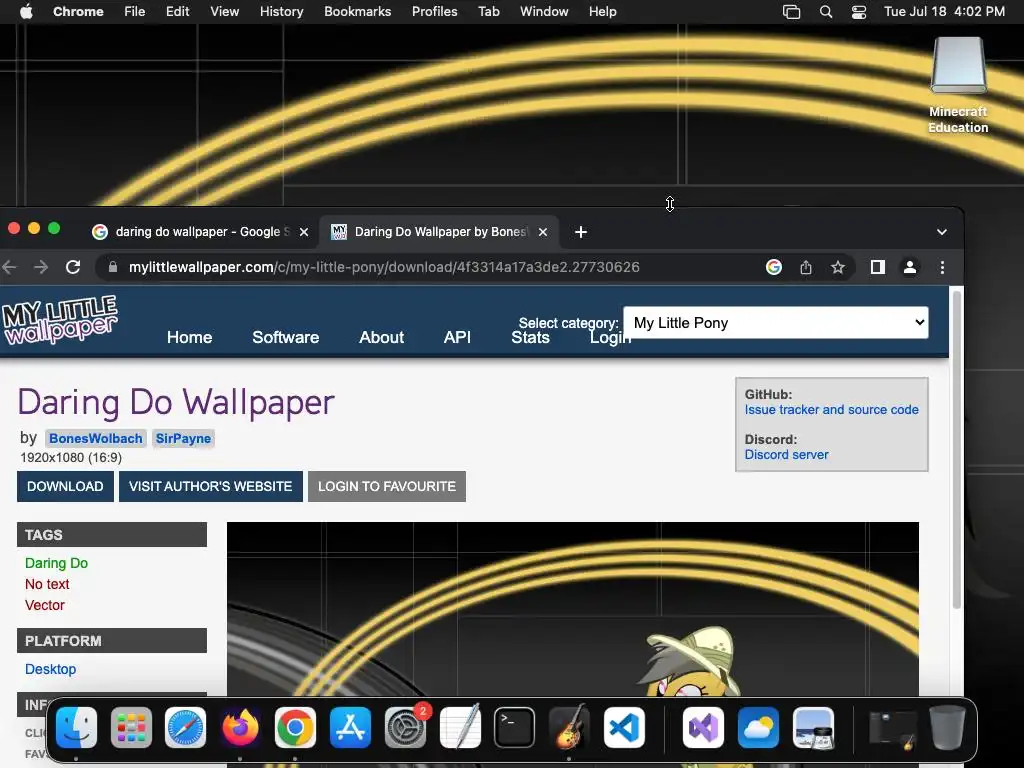Go forward in browser history
The height and width of the screenshot is (768, 1024).
coord(40,267)
